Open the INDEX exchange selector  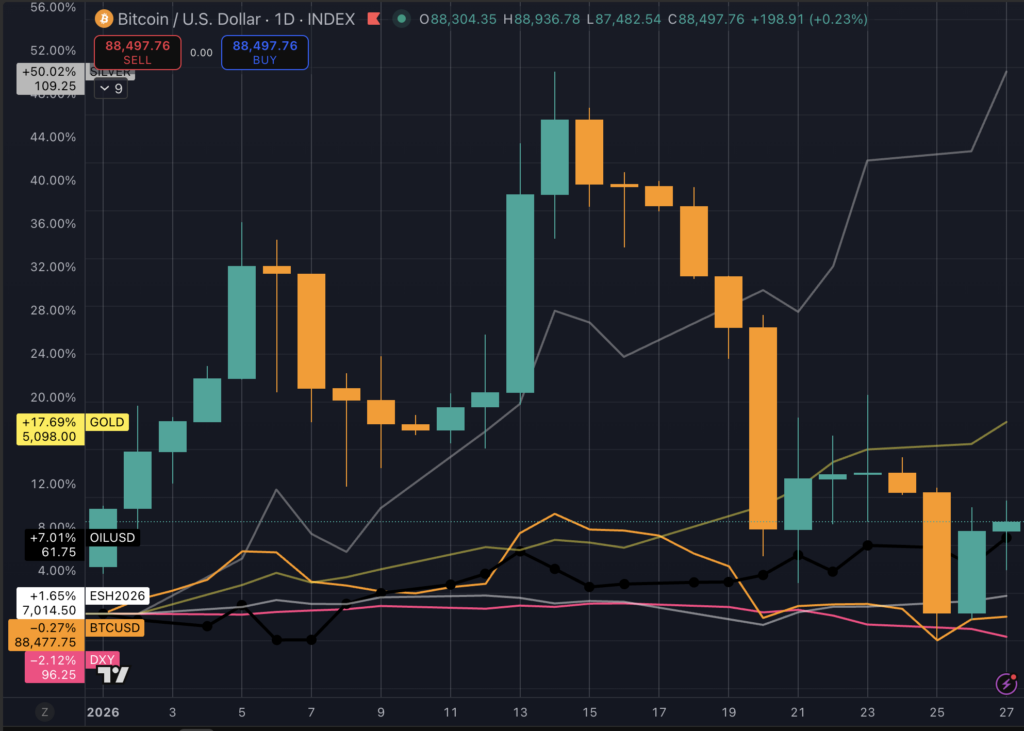click(333, 19)
